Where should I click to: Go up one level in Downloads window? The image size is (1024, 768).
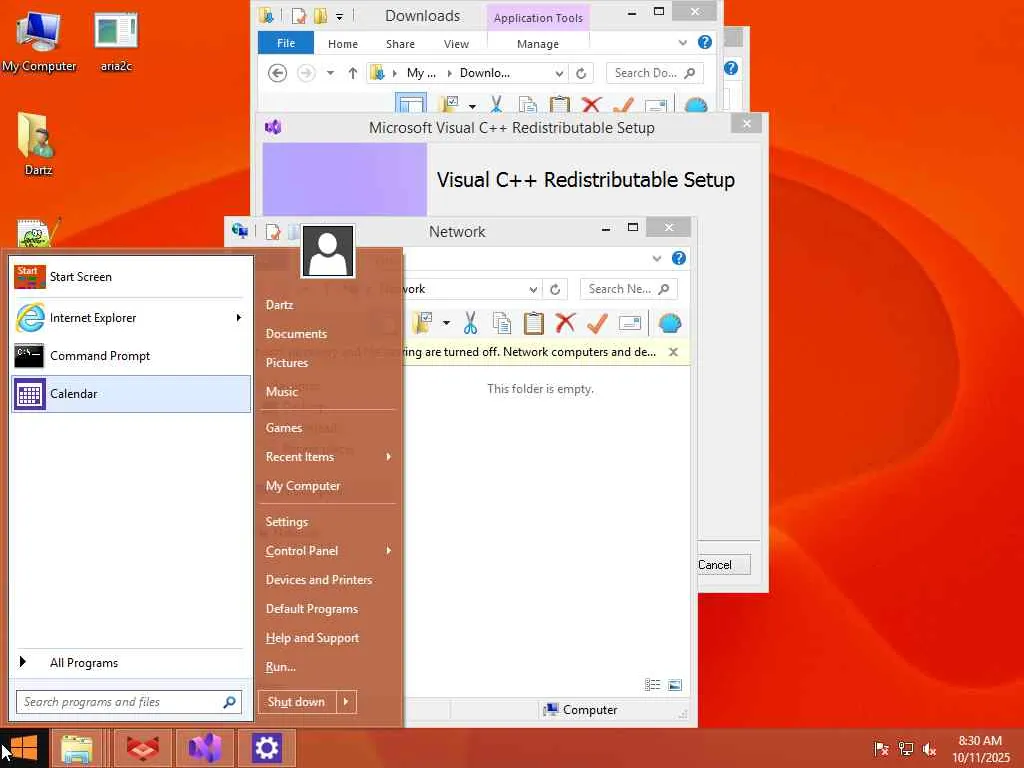tap(353, 73)
